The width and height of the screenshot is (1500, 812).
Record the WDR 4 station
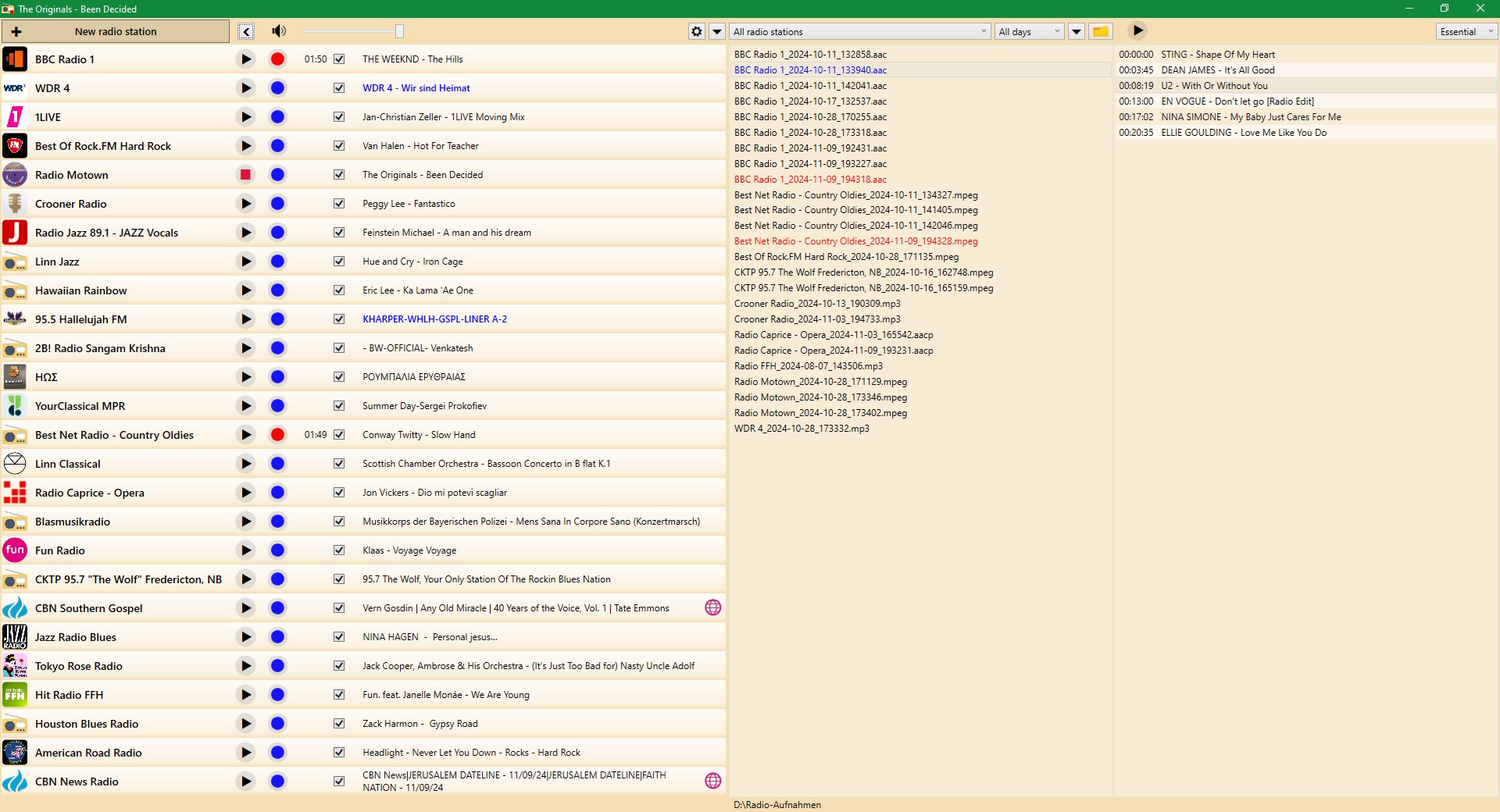point(277,88)
